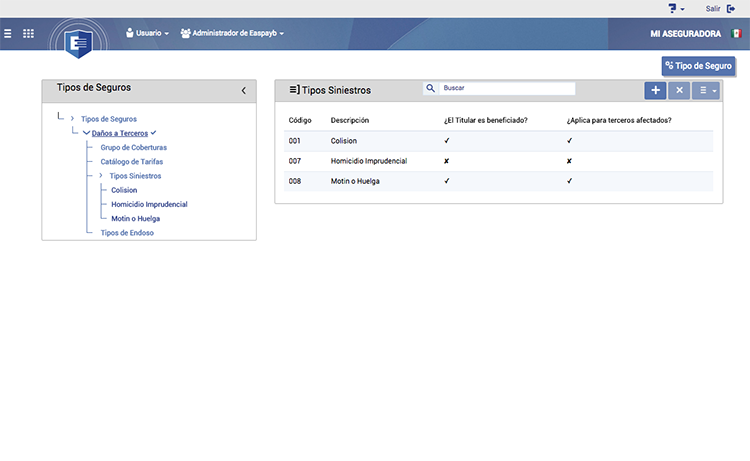The height and width of the screenshot is (461, 750).
Task: Open the Catálogo de Tarifas link
Action: pos(132,162)
